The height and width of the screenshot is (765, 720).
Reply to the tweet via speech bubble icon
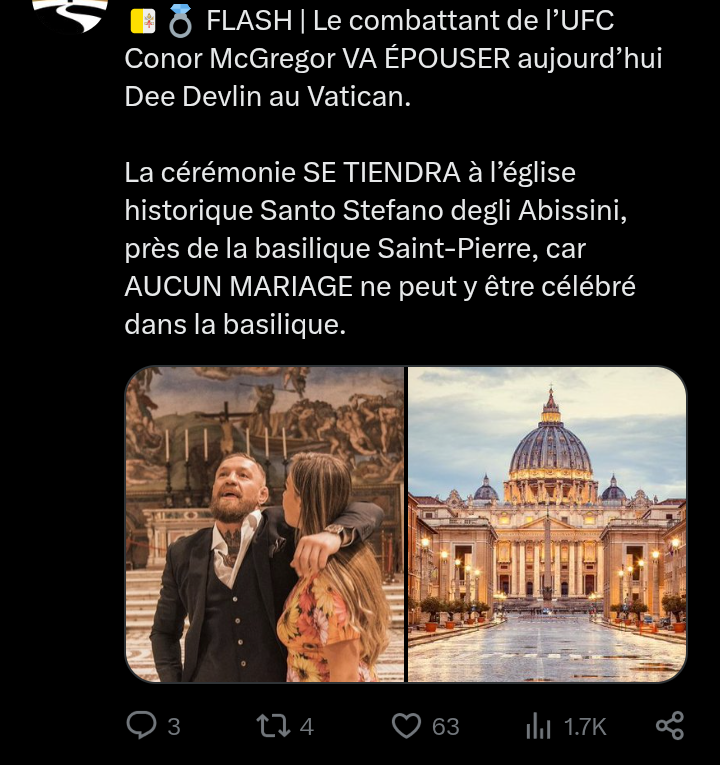pyautogui.click(x=141, y=726)
